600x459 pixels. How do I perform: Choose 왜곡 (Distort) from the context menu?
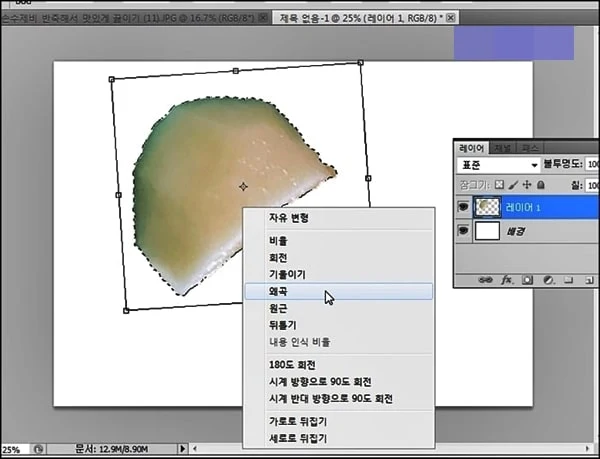point(339,291)
